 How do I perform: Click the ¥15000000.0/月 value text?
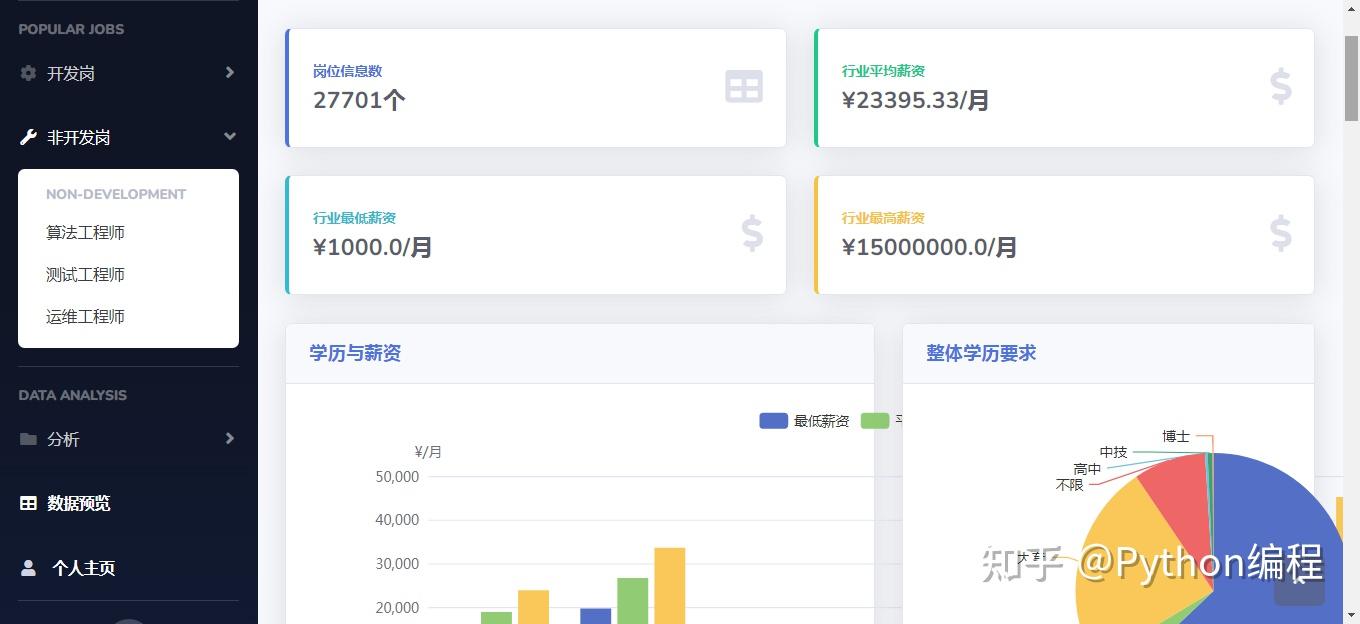coord(930,247)
